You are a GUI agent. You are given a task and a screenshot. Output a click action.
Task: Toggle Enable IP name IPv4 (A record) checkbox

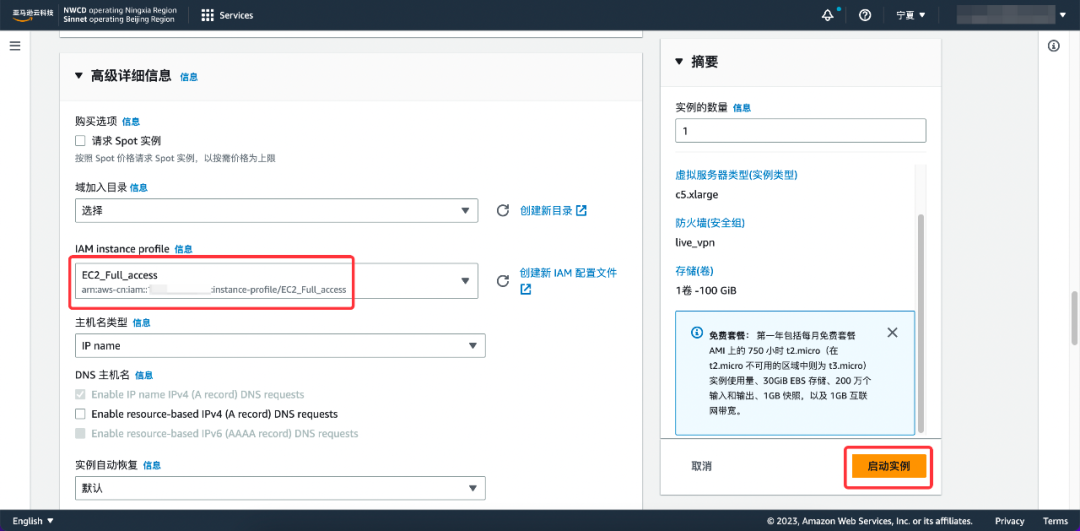[80, 395]
